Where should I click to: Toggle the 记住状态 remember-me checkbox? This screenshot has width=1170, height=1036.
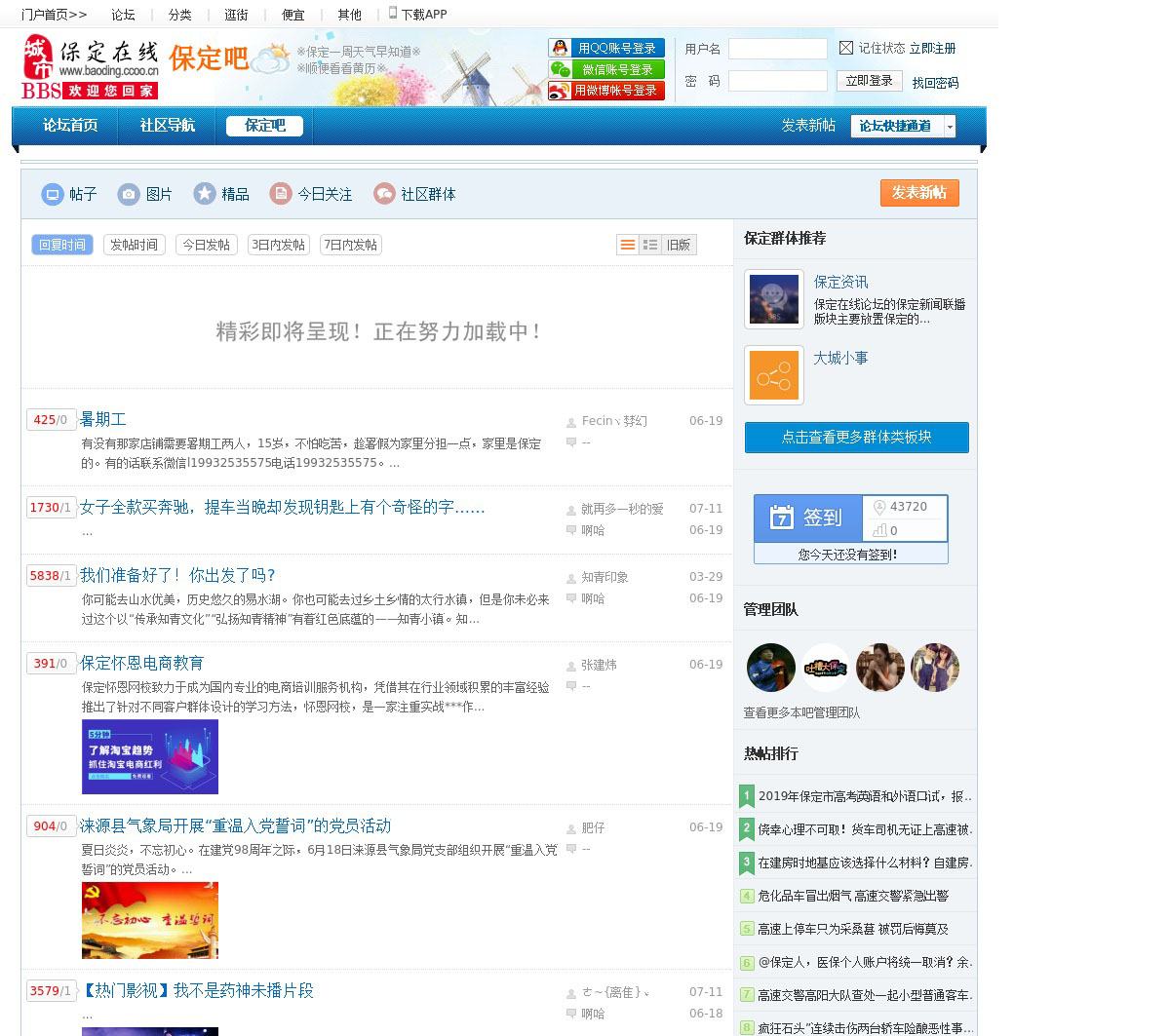click(846, 48)
